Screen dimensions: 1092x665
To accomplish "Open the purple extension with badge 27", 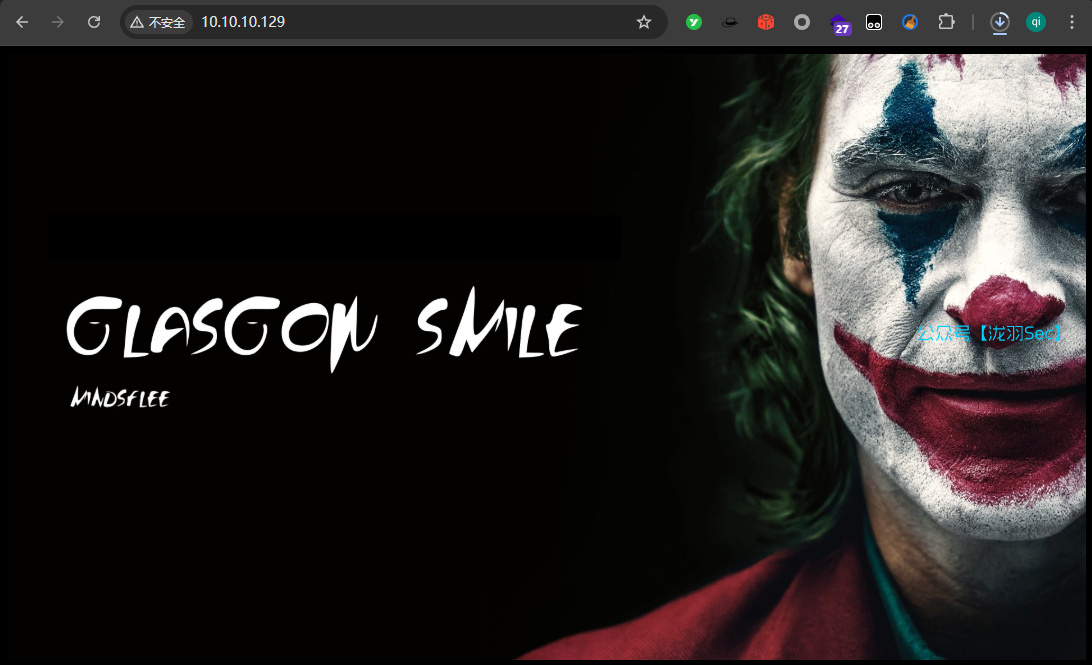I will click(x=840, y=23).
